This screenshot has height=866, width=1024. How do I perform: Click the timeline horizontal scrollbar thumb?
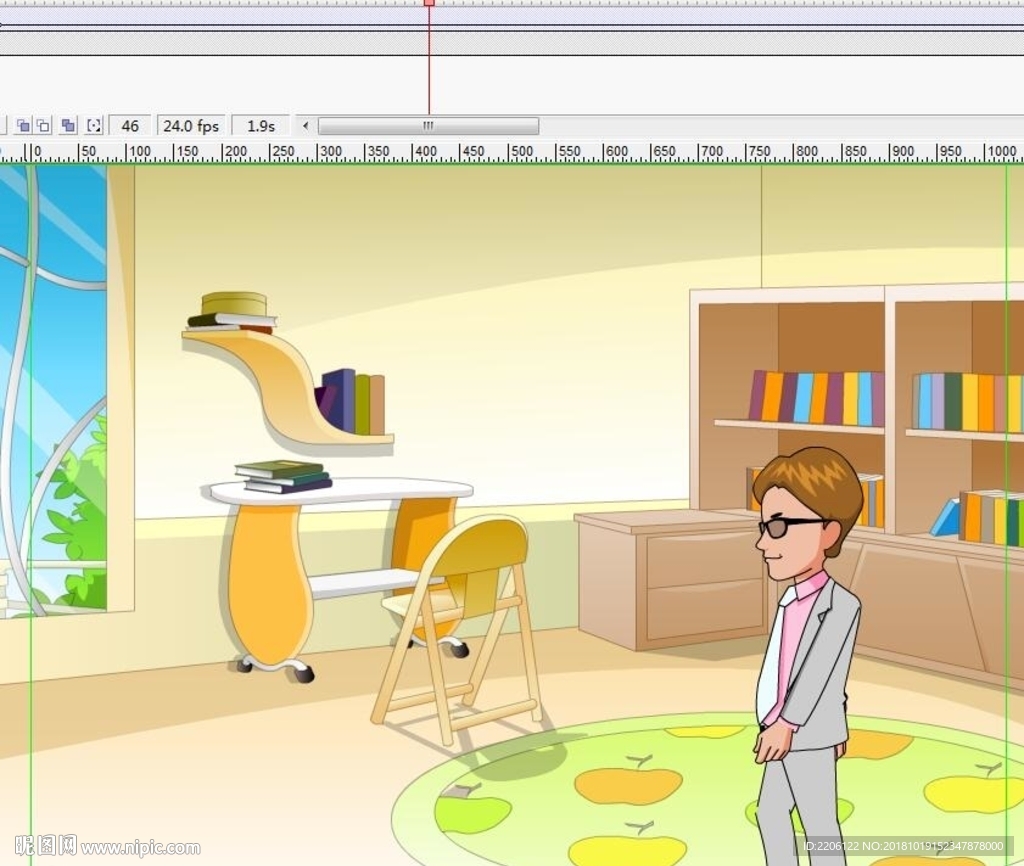pyautogui.click(x=428, y=125)
